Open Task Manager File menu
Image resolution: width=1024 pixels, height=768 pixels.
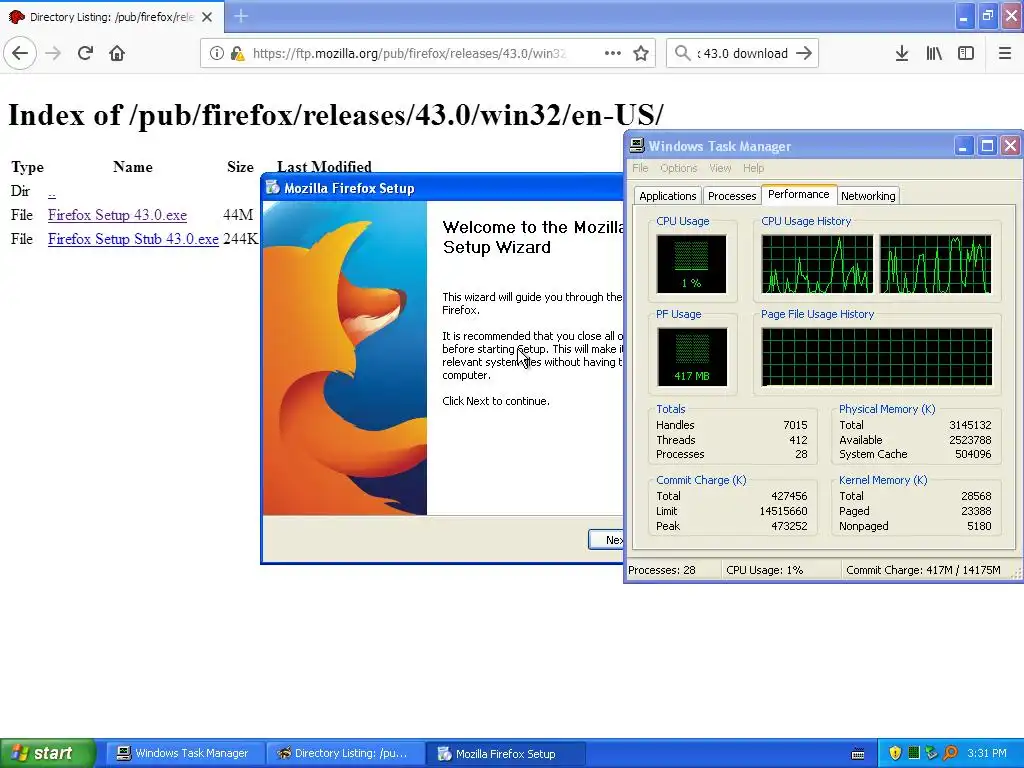640,168
